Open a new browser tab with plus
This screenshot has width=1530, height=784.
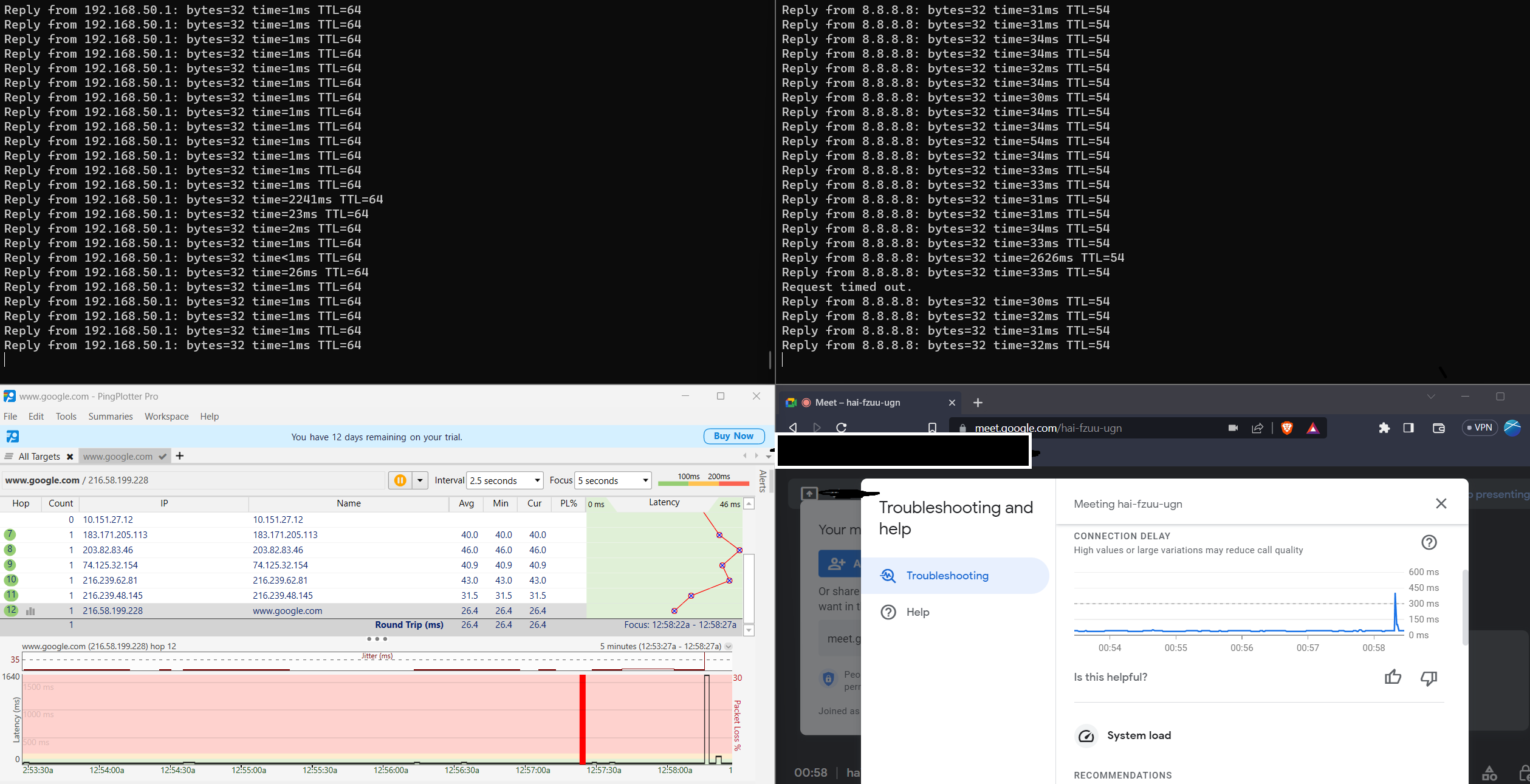click(x=978, y=403)
